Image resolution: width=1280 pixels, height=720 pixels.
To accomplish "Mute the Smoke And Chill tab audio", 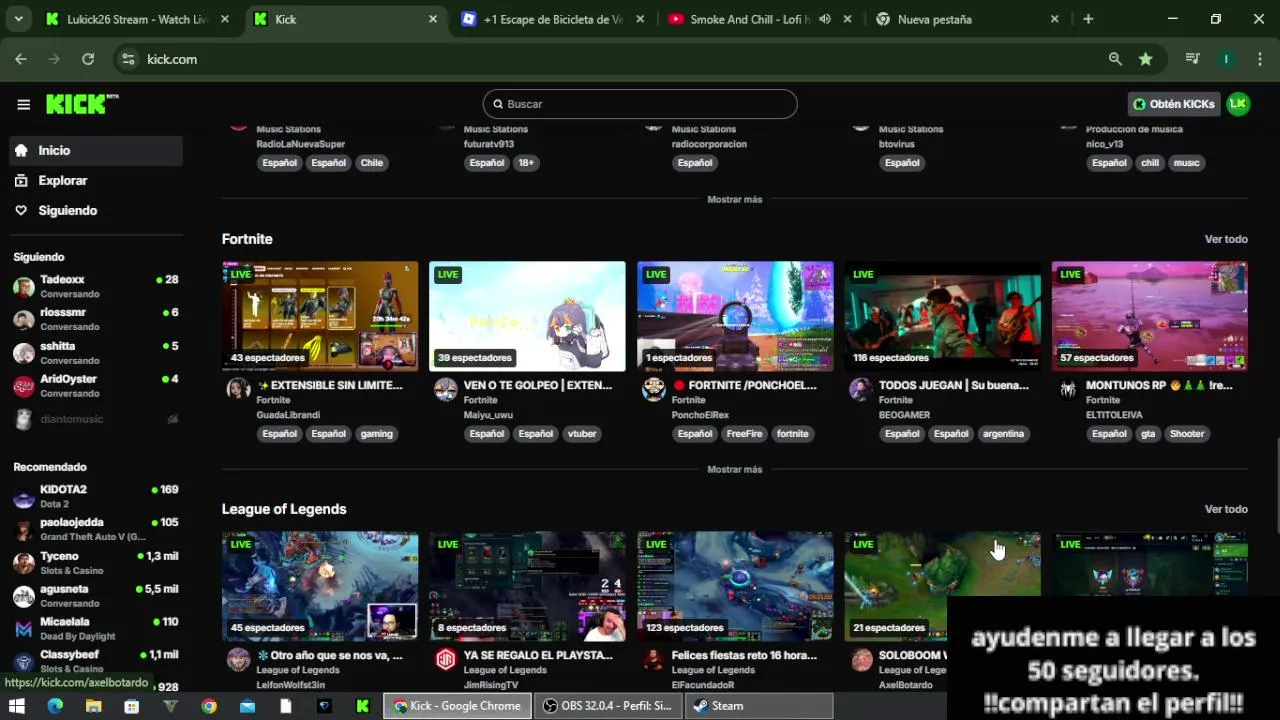I will [x=825, y=19].
